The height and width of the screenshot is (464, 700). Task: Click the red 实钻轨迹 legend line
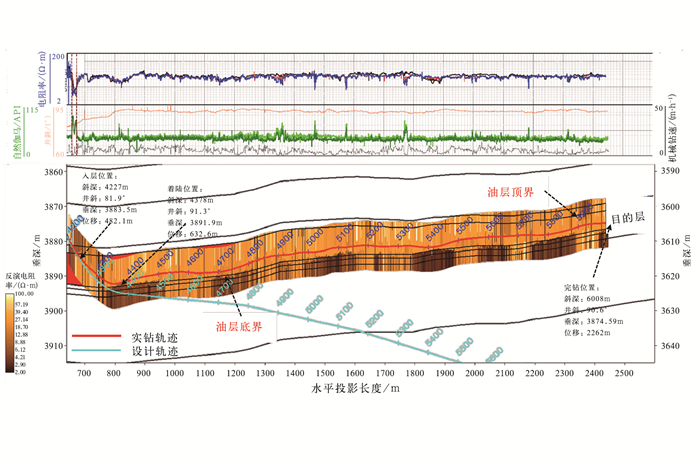click(97, 338)
